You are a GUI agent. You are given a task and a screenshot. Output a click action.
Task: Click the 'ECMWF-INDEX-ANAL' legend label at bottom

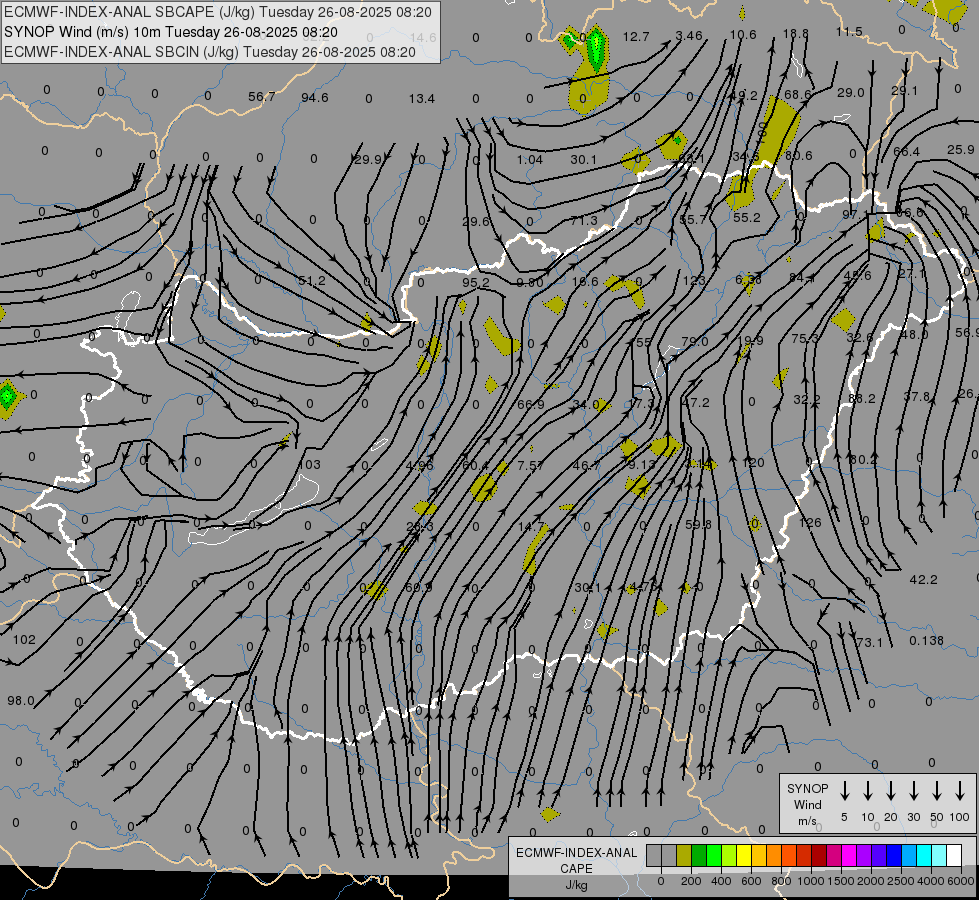click(x=576, y=853)
